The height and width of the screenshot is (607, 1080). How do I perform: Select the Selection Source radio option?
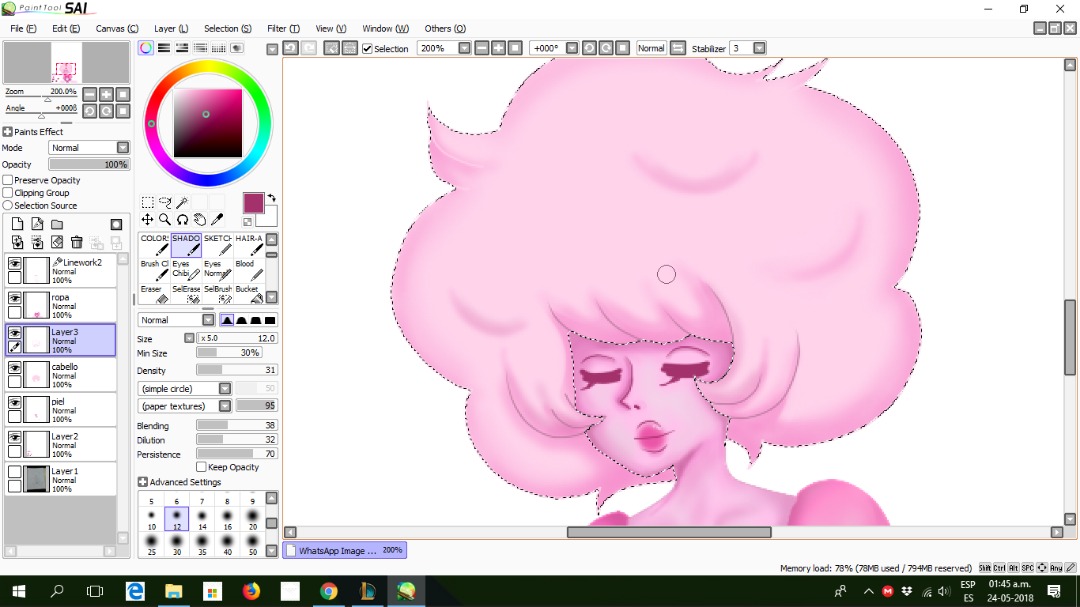pyautogui.click(x=8, y=205)
